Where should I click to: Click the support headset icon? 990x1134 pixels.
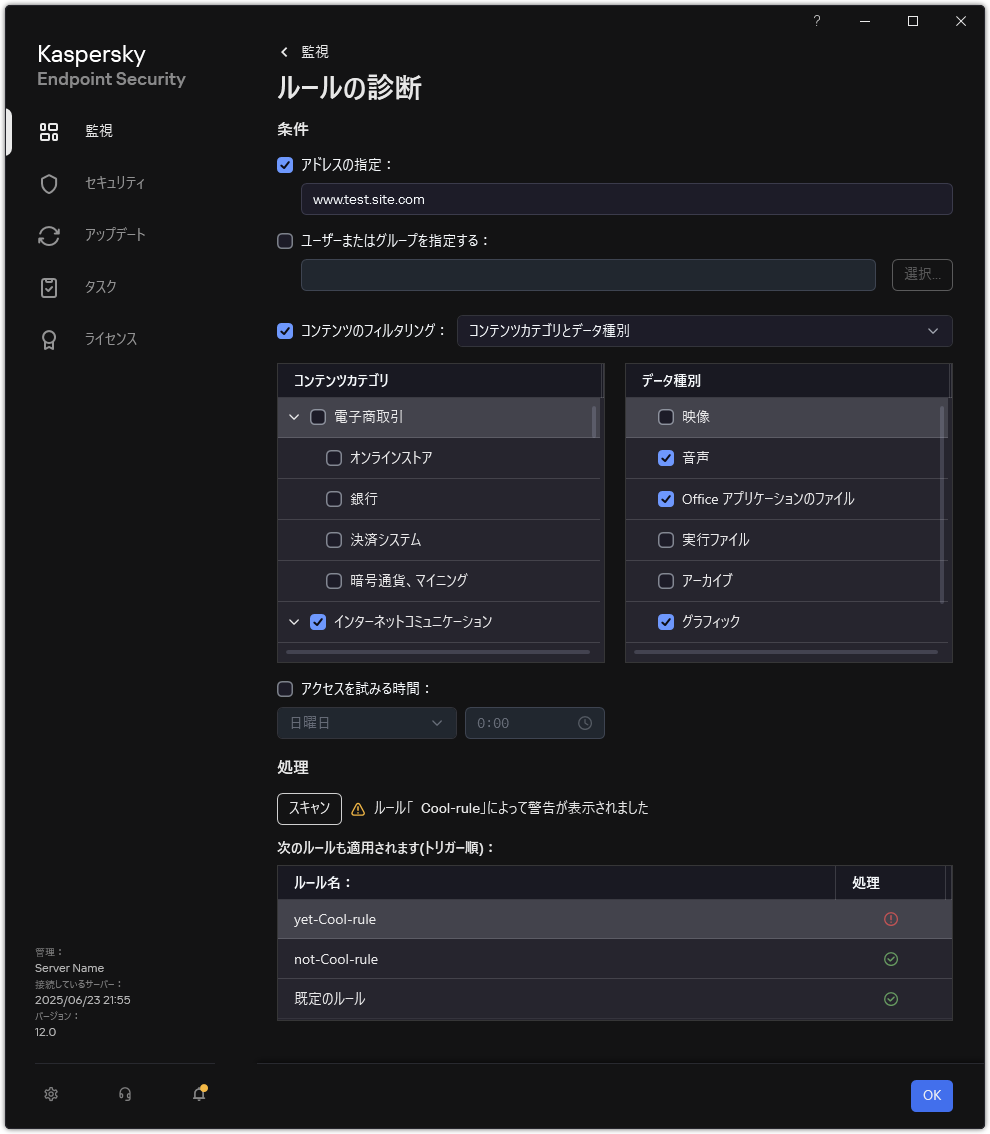(124, 1094)
